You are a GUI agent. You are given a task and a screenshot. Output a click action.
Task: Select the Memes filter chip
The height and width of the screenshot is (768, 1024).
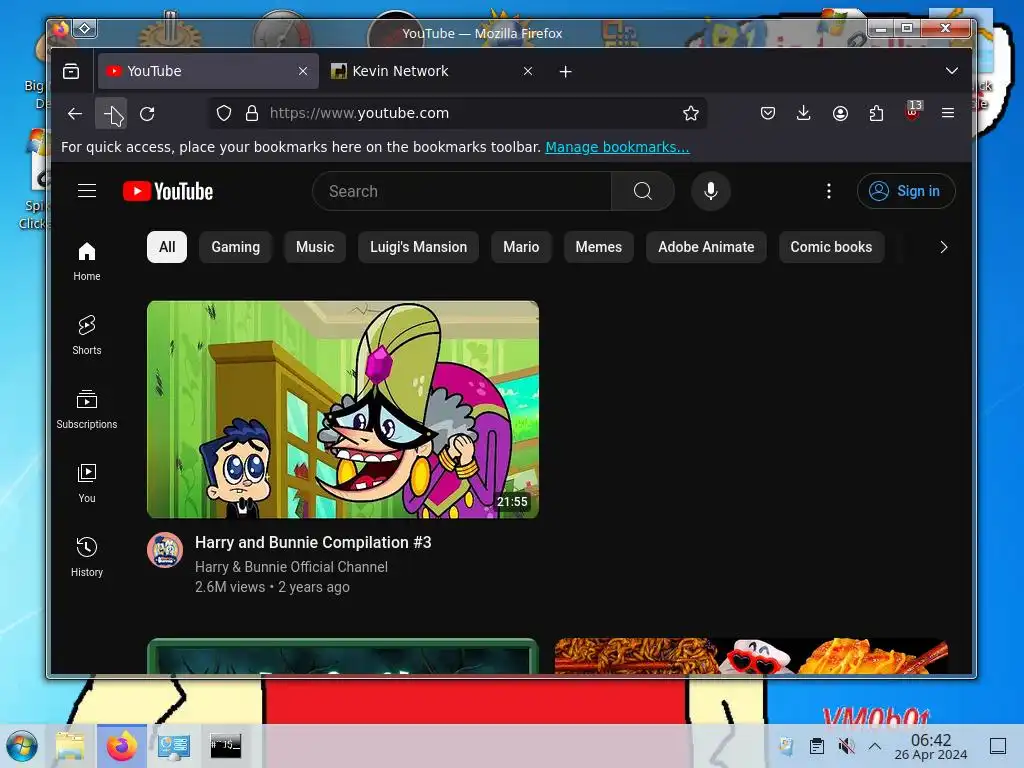click(599, 247)
